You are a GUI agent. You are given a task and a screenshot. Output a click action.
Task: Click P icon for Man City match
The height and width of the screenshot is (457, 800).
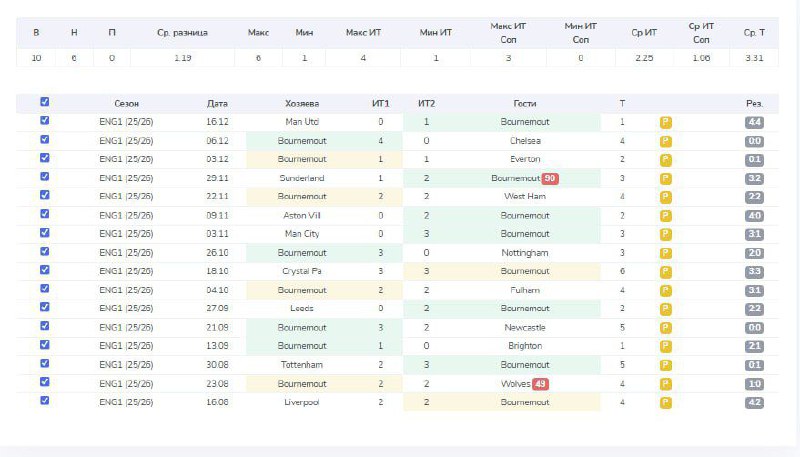[x=665, y=234]
